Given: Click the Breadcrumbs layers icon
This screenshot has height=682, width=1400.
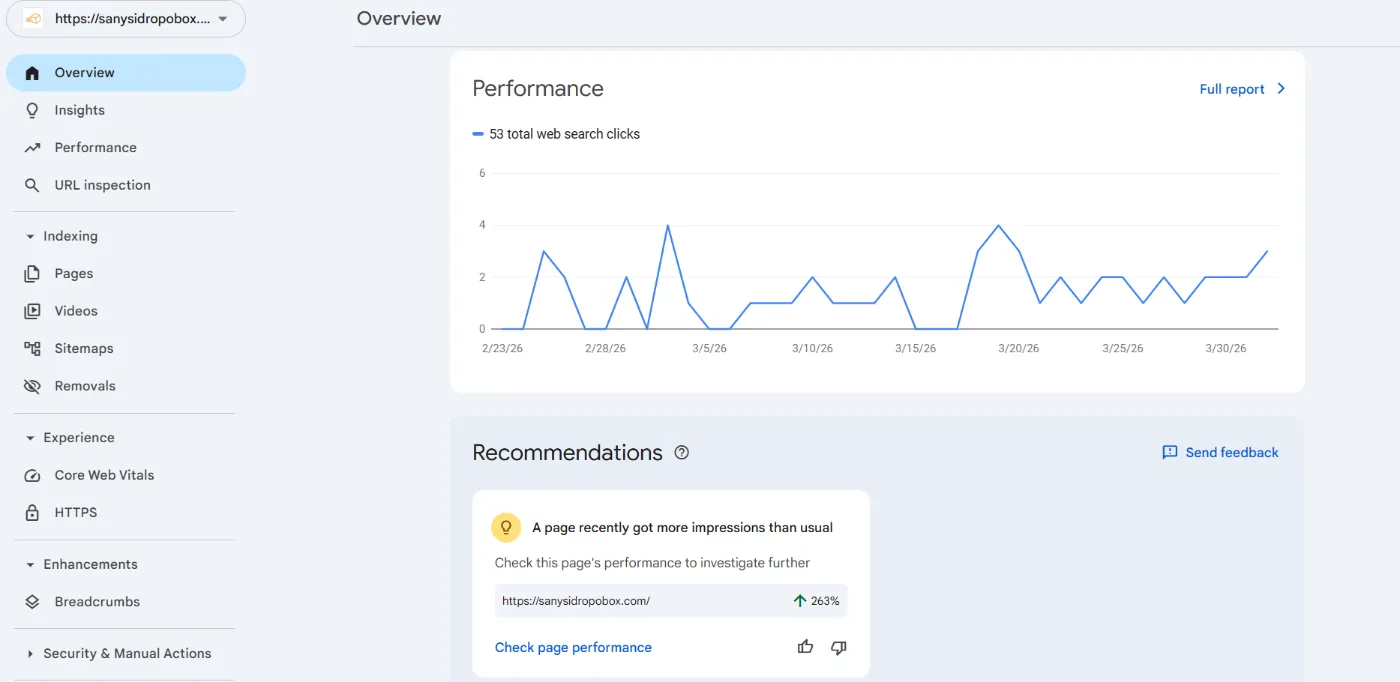Looking at the screenshot, I should point(32,602).
